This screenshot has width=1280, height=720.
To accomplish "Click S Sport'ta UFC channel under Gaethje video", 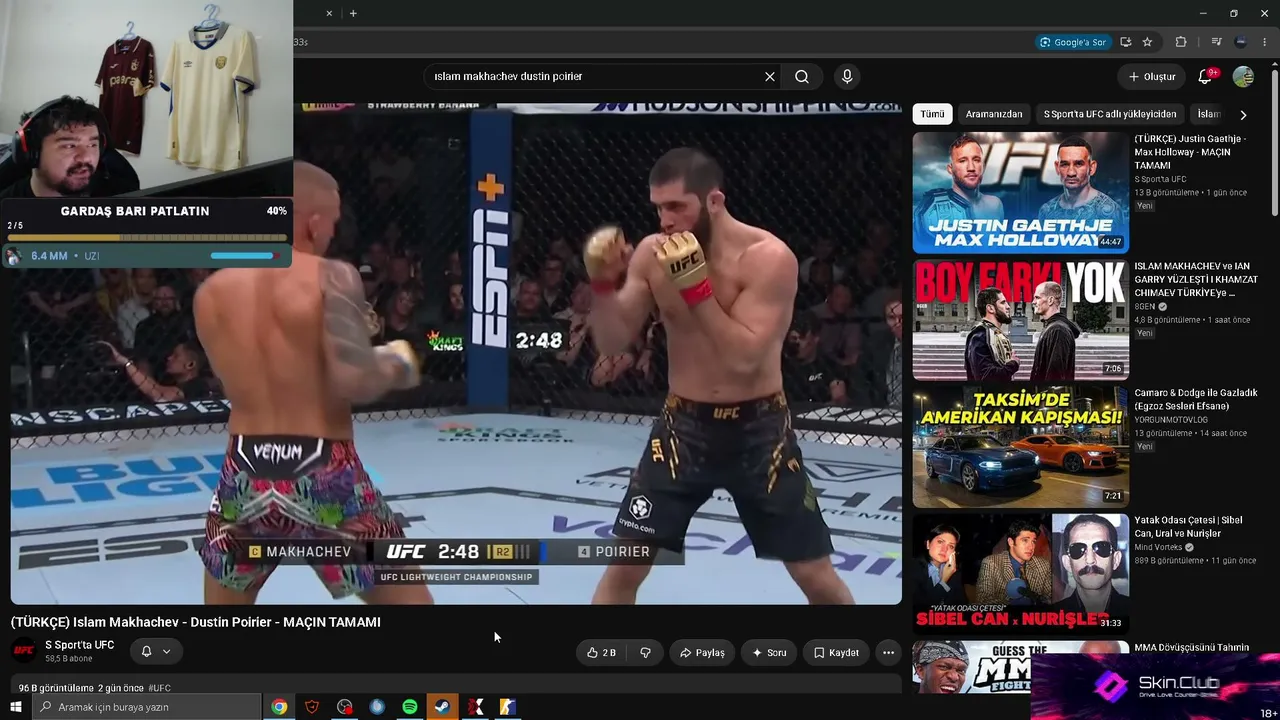I will coord(1160,180).
